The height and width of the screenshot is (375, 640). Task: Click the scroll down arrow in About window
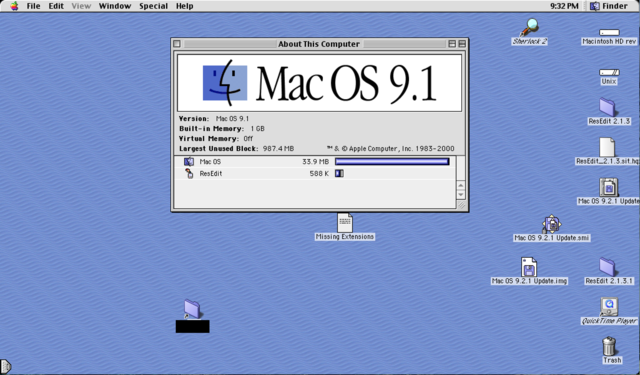pyautogui.click(x=461, y=195)
